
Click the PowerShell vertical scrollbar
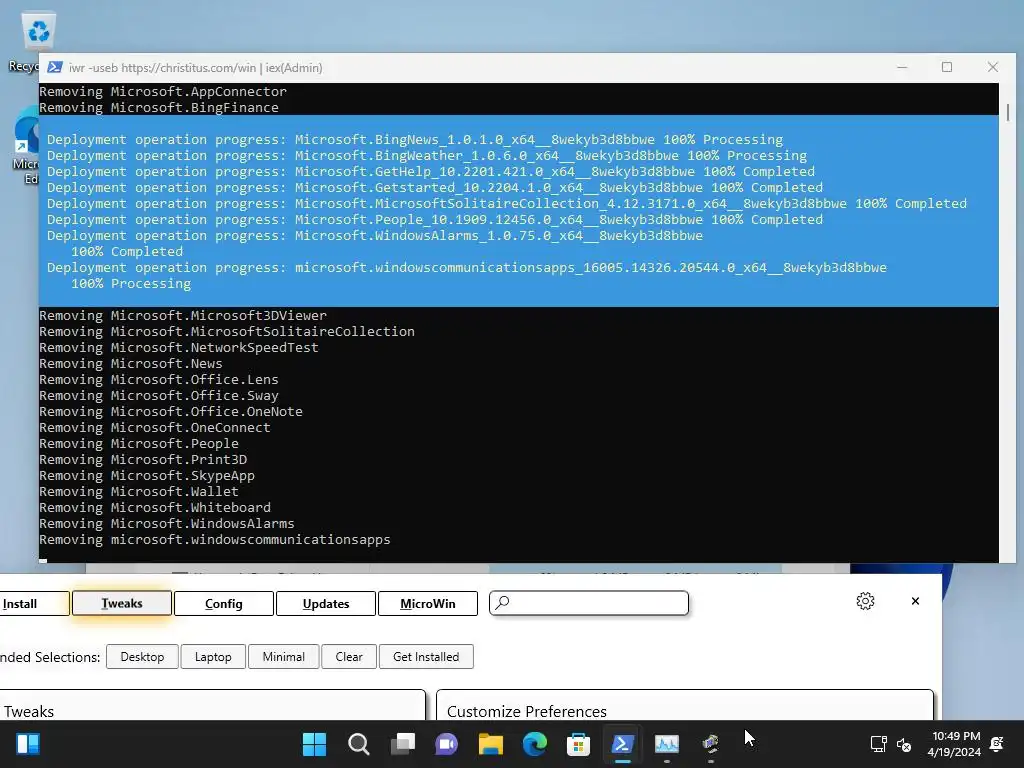click(x=1008, y=112)
